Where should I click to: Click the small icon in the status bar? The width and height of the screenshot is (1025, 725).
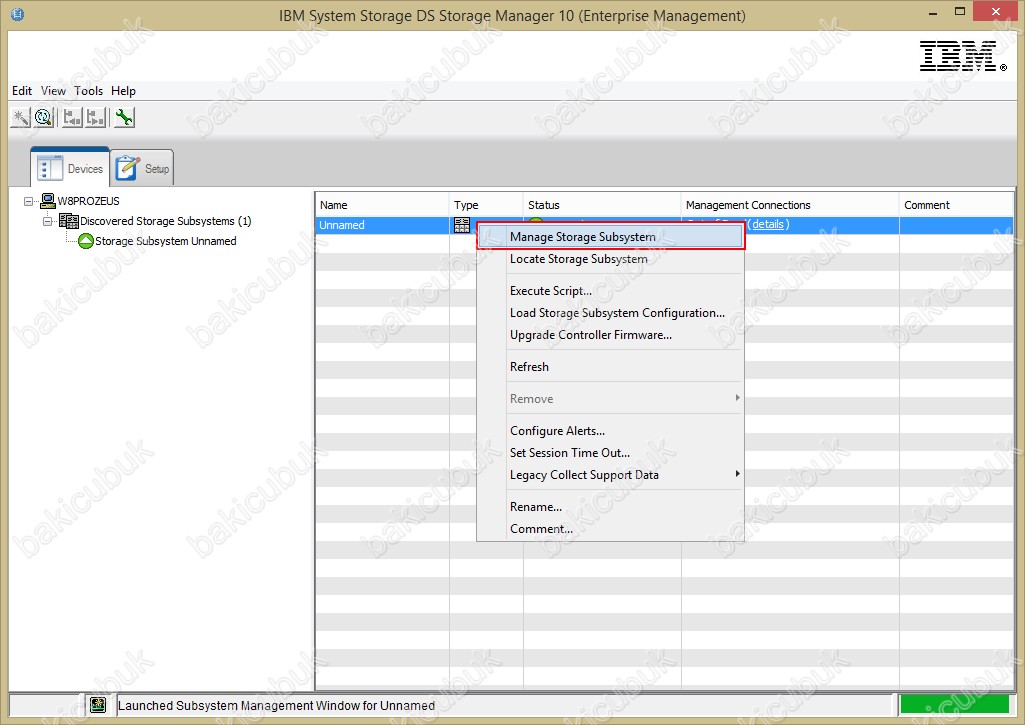pyautogui.click(x=98, y=705)
